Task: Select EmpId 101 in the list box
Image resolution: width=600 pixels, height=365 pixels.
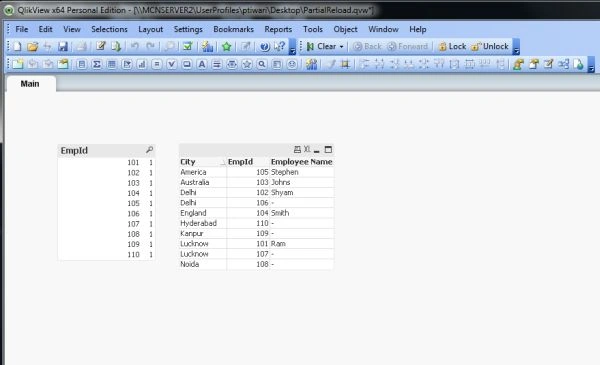Action: tap(106, 163)
